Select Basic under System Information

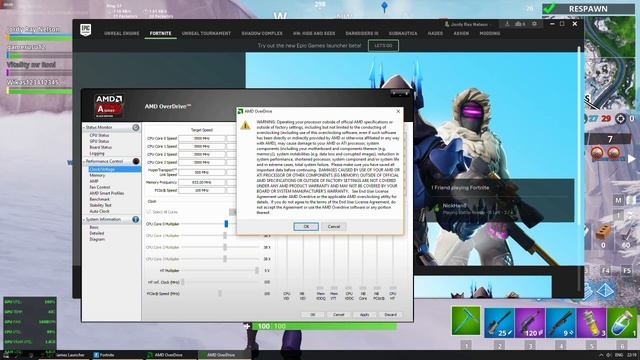point(94,227)
